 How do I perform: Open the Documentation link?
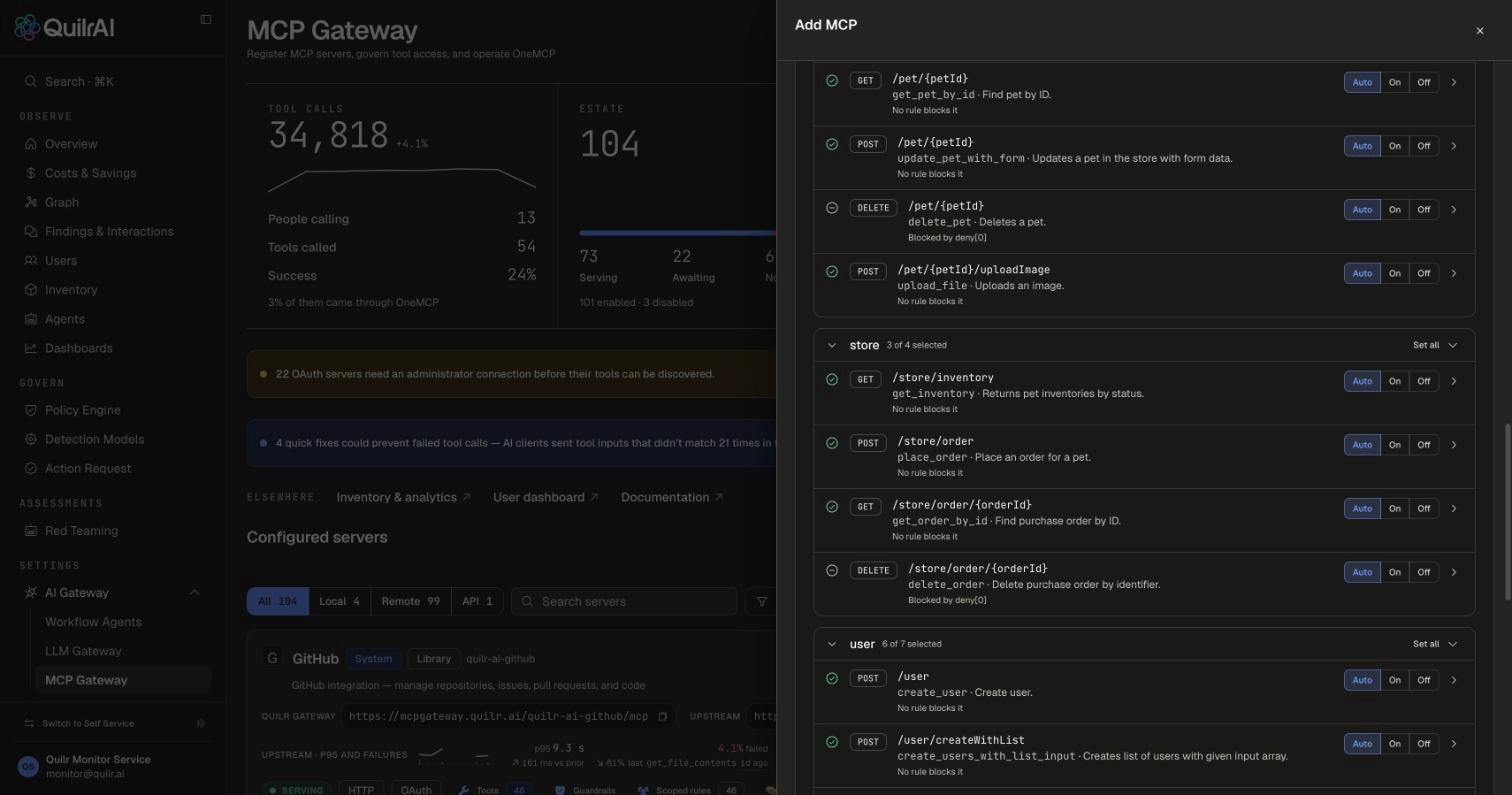click(x=672, y=497)
